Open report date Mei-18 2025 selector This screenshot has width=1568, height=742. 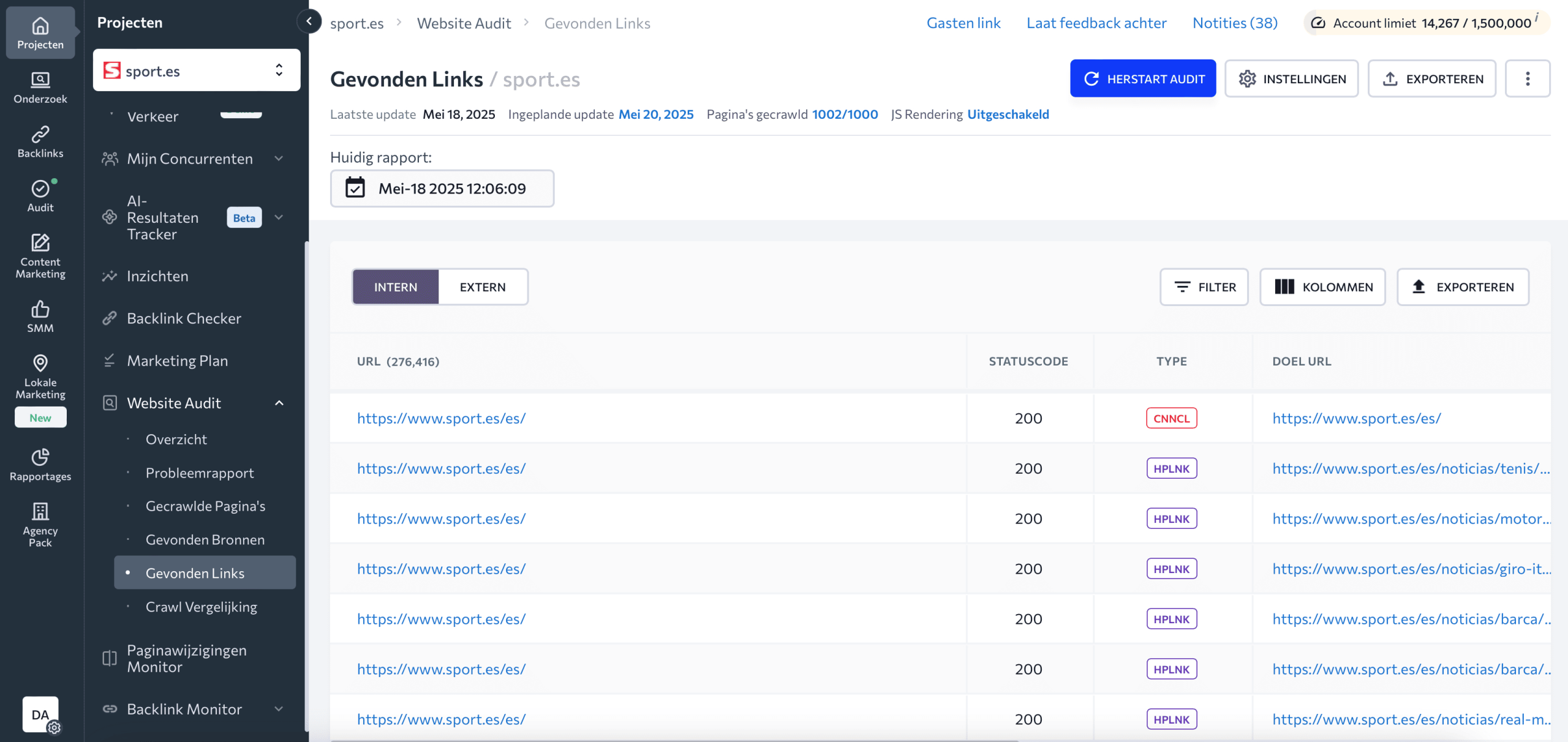(442, 188)
